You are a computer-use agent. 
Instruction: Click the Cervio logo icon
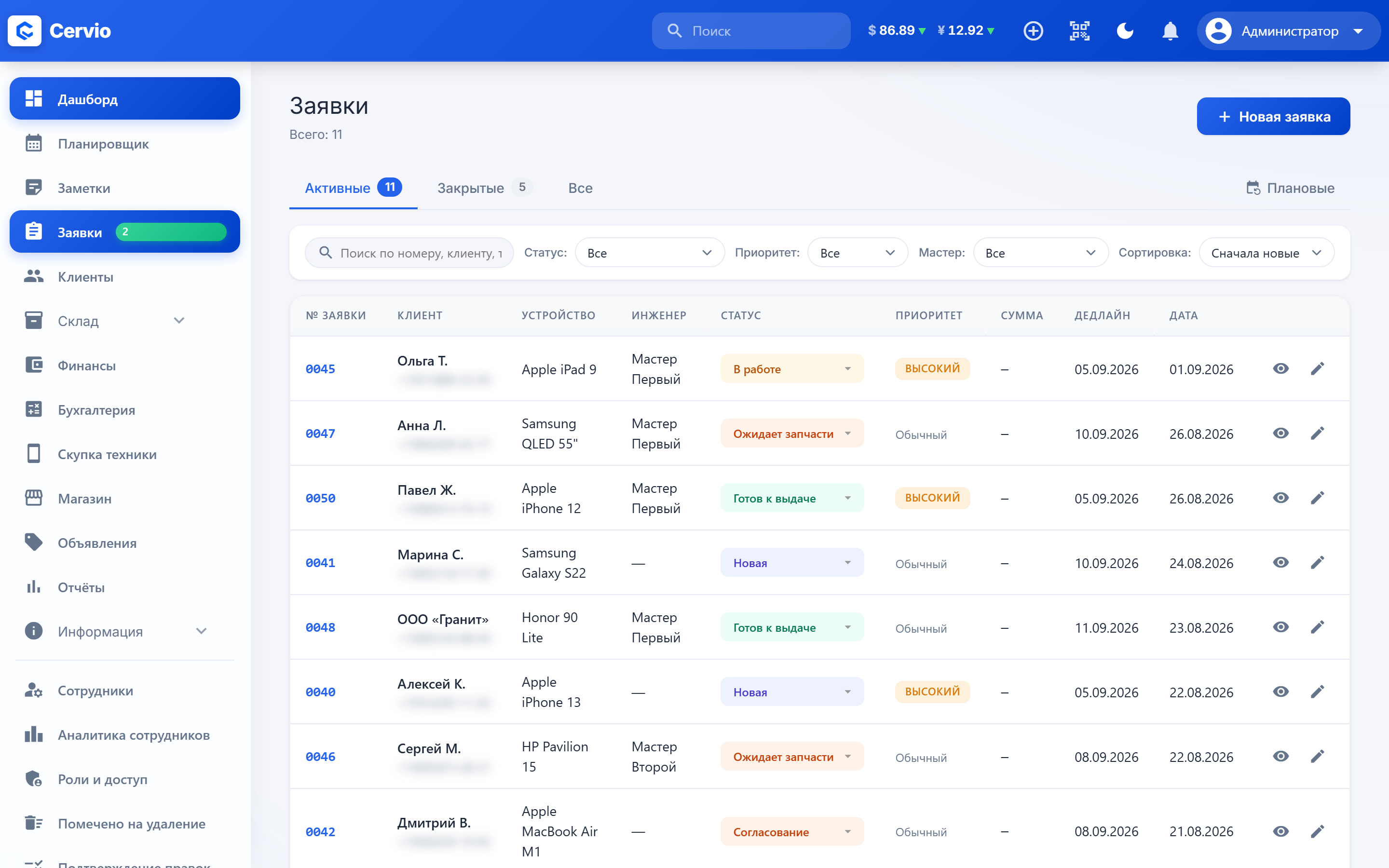25,31
